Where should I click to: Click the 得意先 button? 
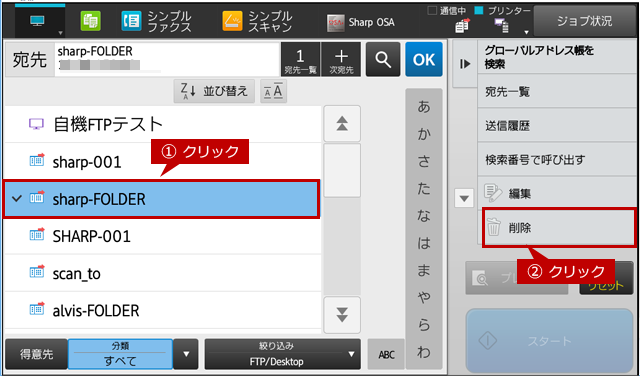[x=36, y=354]
